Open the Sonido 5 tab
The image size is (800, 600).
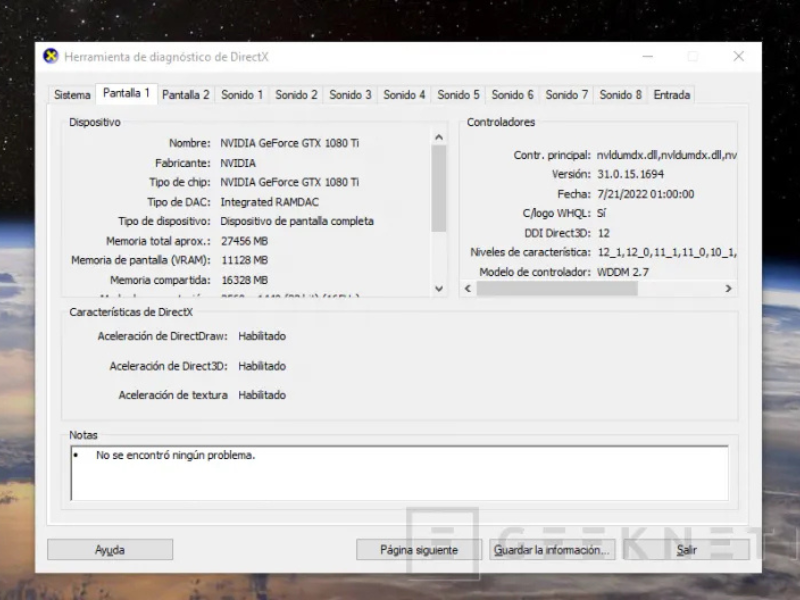[458, 95]
